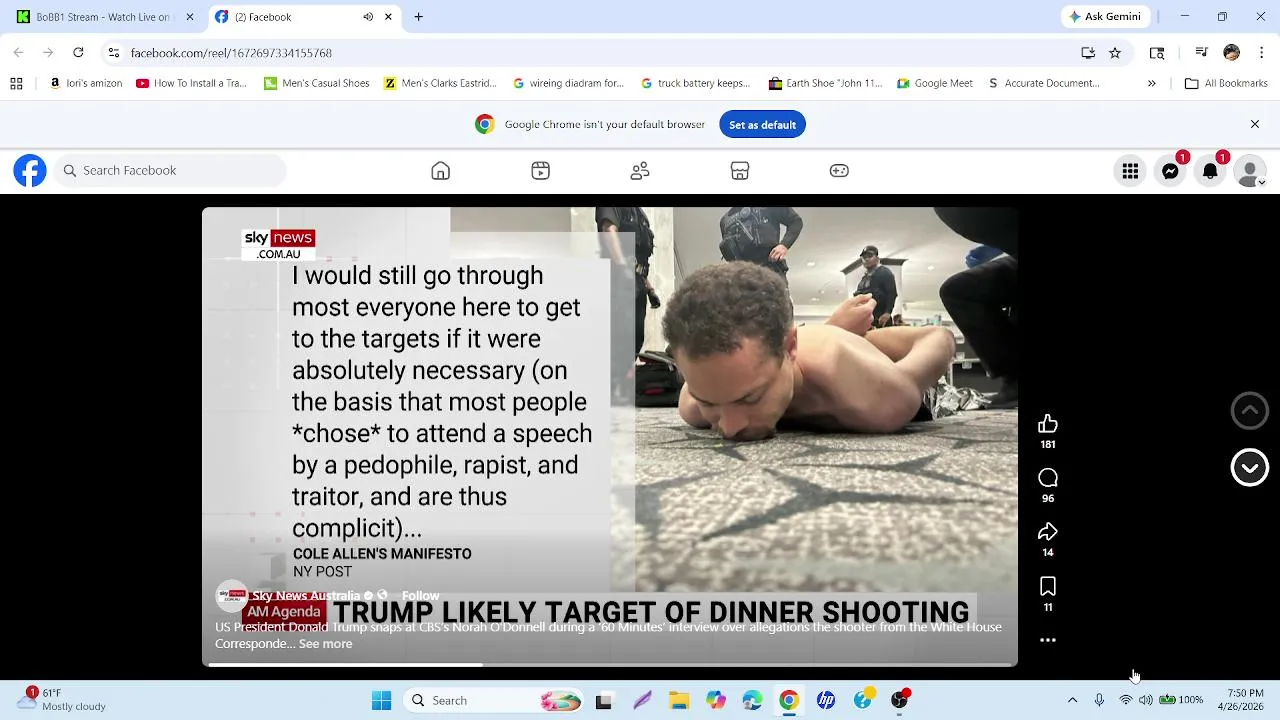Switch to BoBB1 Stream tab
This screenshot has width=1280, height=720.
pos(100,17)
